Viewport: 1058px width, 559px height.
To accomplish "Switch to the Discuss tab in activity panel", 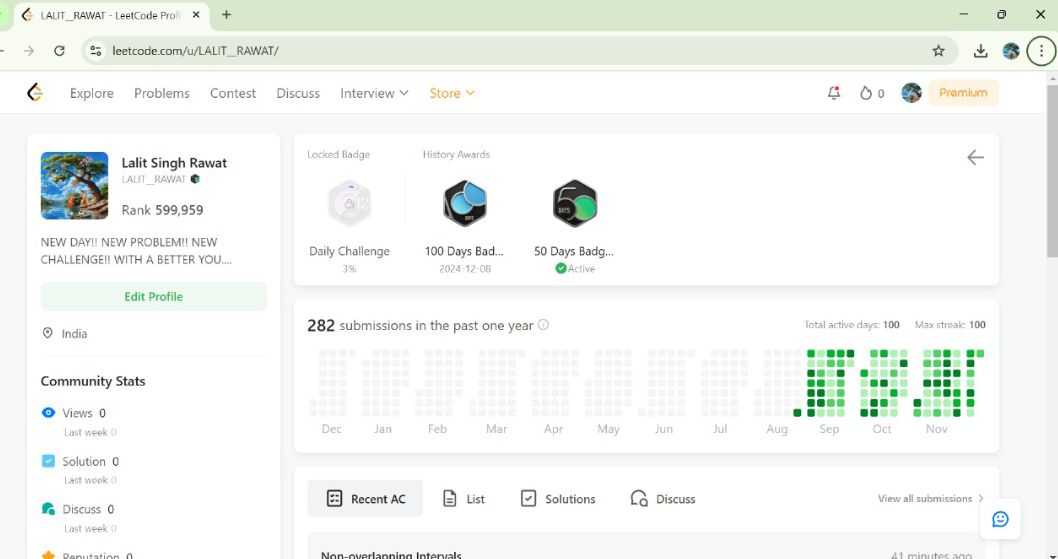I will click(x=663, y=499).
